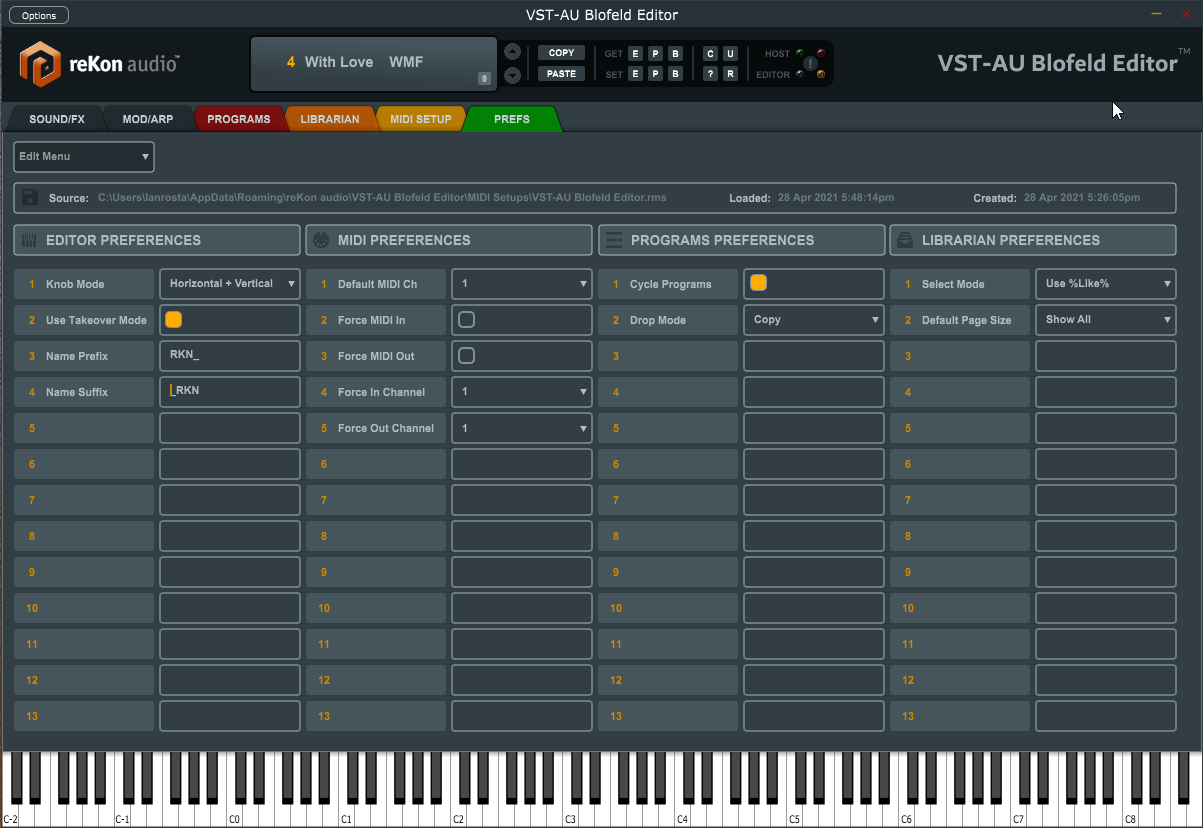The height and width of the screenshot is (828, 1203).
Task: Click the SET row B button
Action: click(x=675, y=74)
